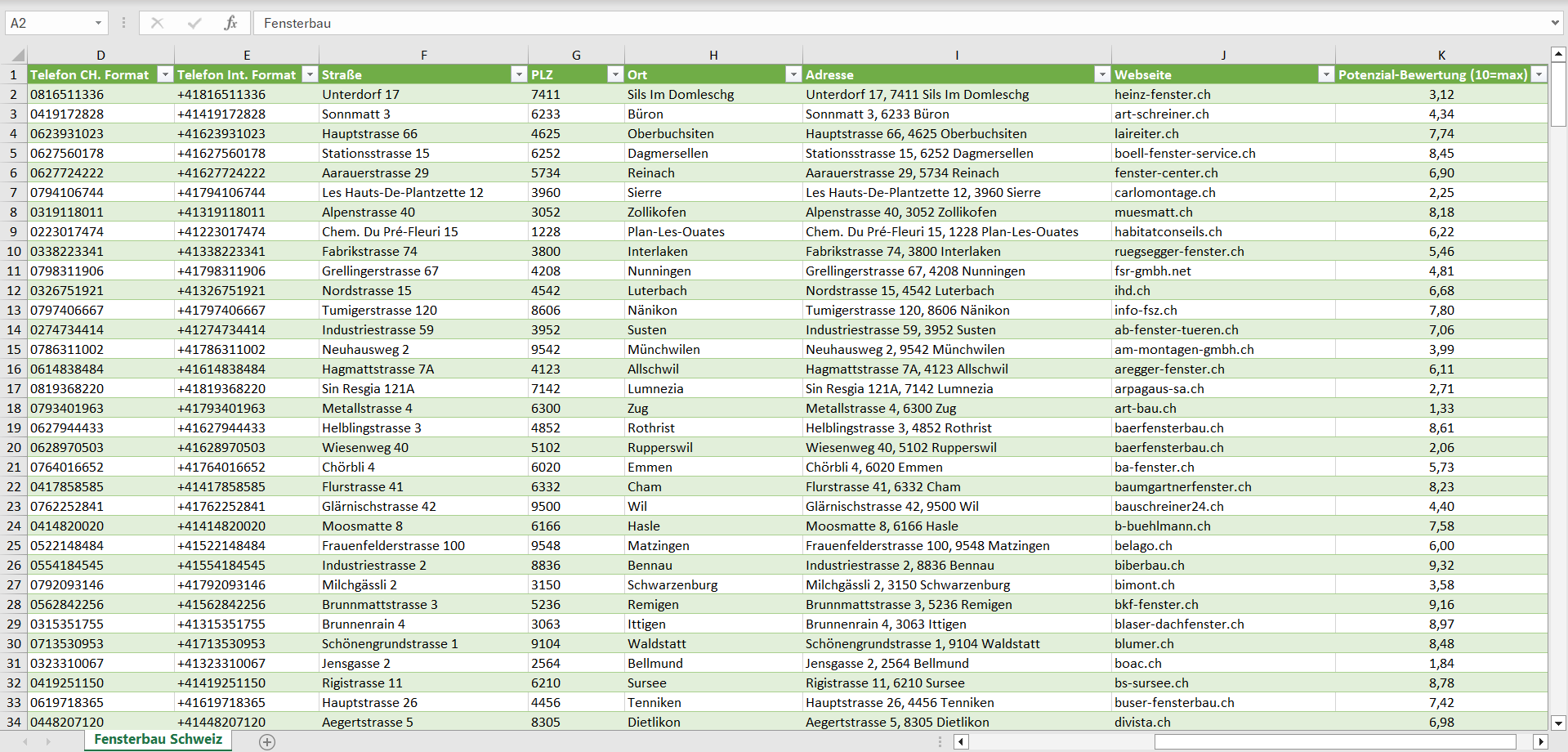Click international phone cell +41794106744
The width and height of the screenshot is (1568, 752).
247,192
